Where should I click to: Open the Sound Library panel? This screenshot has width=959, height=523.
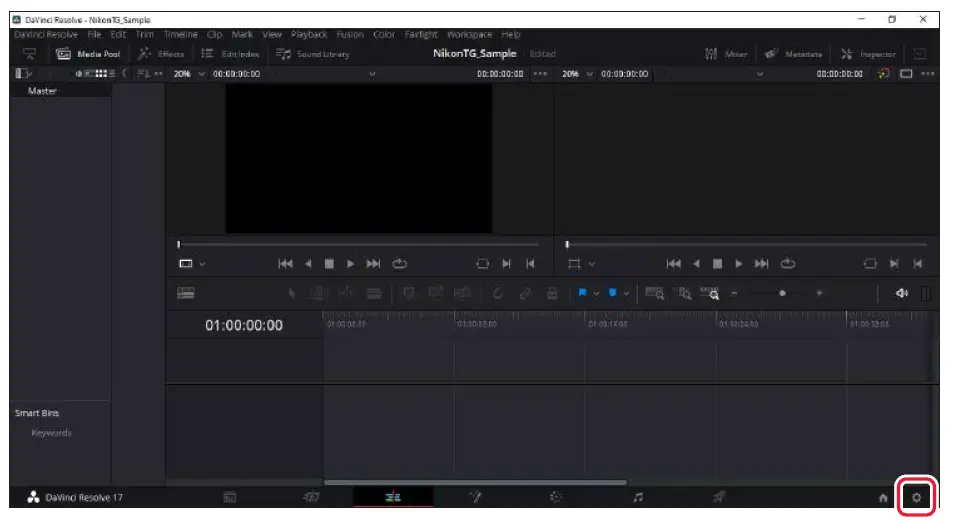[313, 54]
